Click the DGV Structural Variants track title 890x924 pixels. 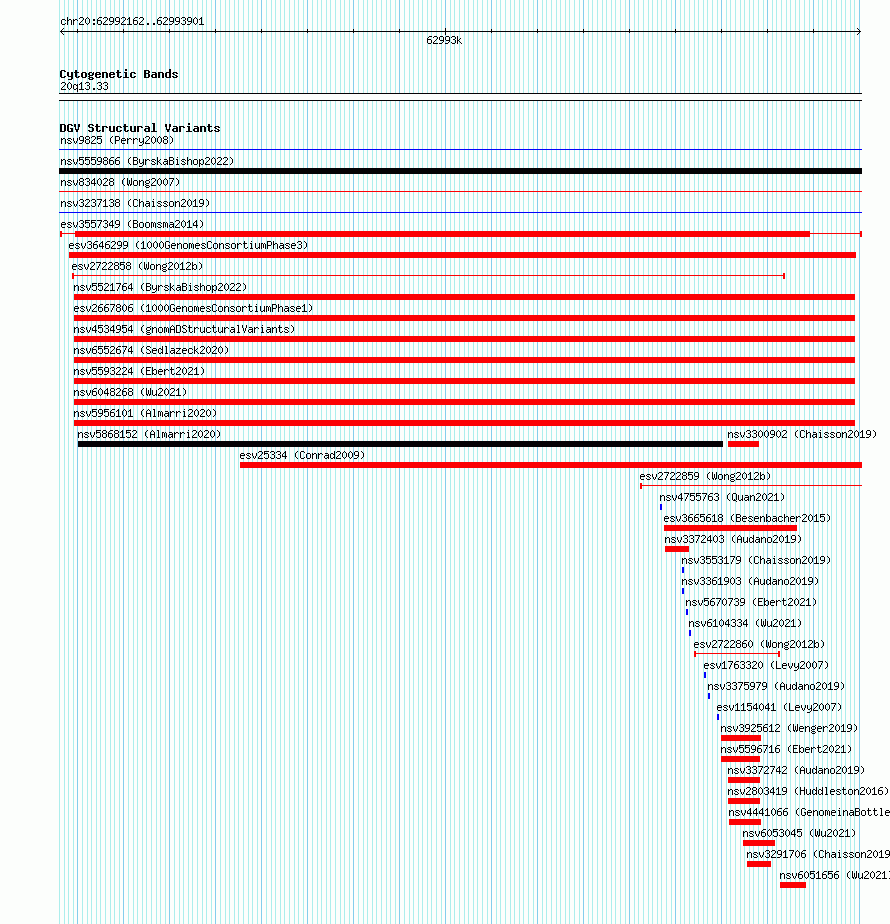click(140, 128)
